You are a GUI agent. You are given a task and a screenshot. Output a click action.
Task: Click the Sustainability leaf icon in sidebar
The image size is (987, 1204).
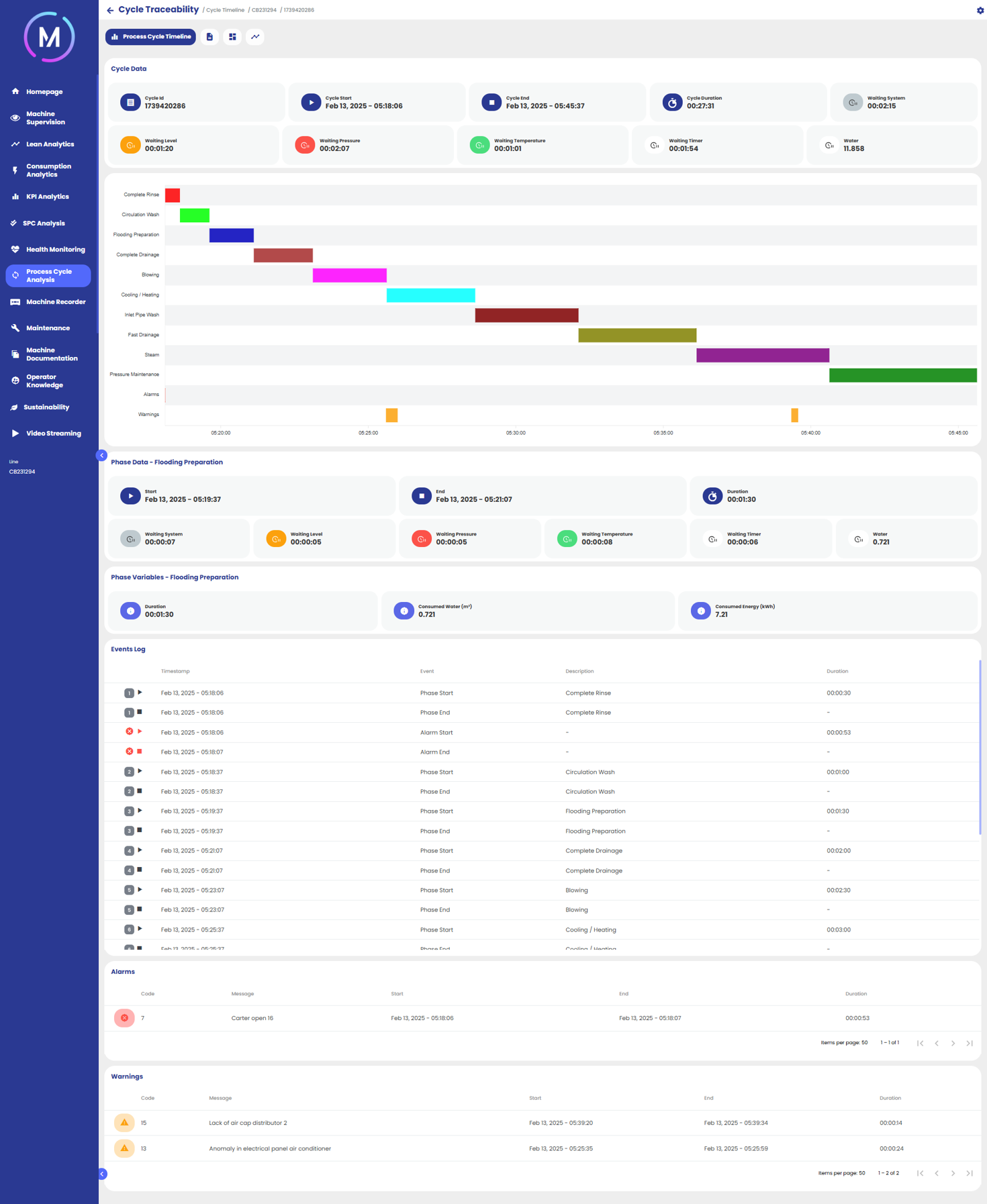[14, 407]
